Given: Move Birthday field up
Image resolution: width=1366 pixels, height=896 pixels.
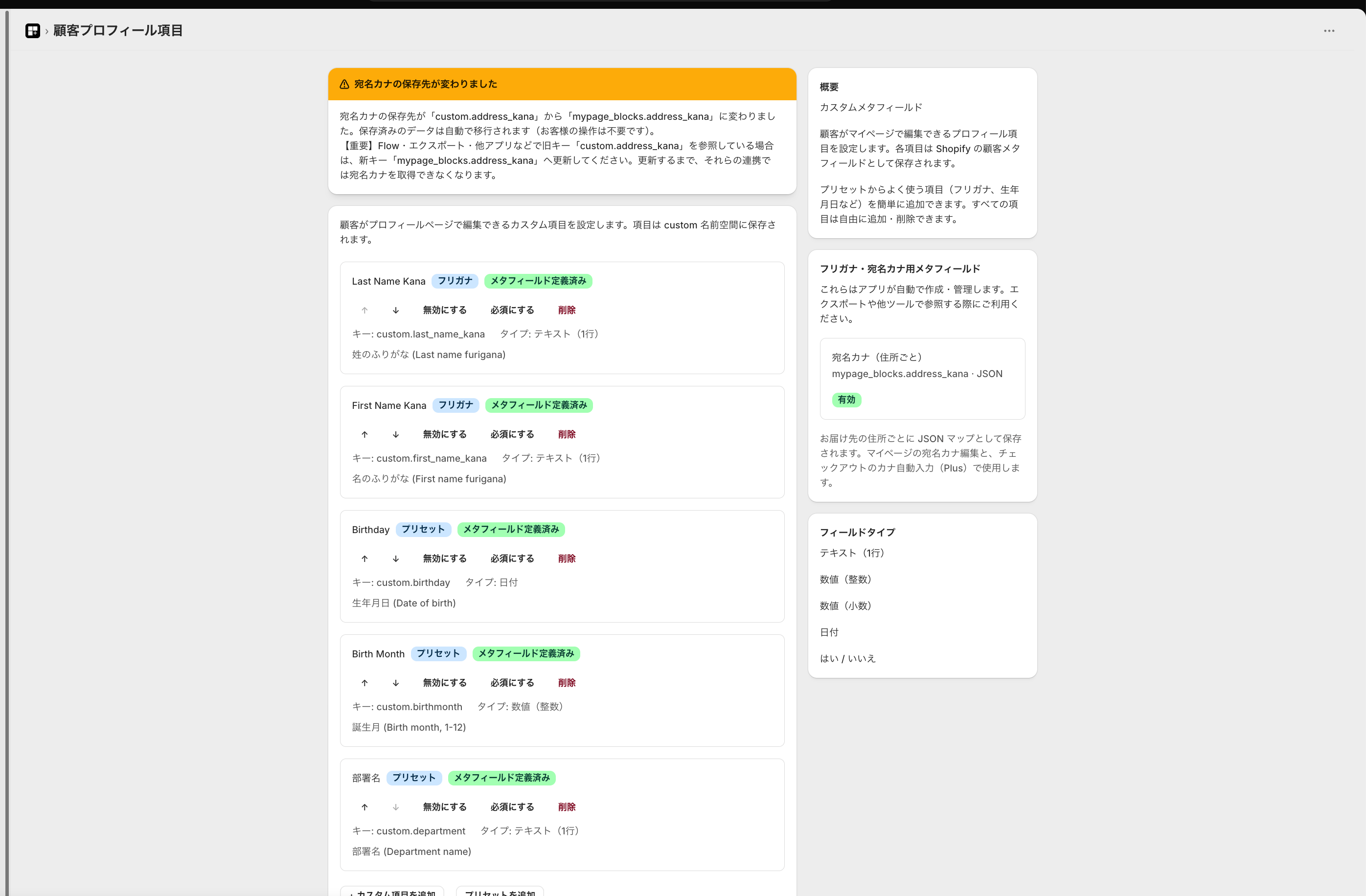Looking at the screenshot, I should point(364,559).
